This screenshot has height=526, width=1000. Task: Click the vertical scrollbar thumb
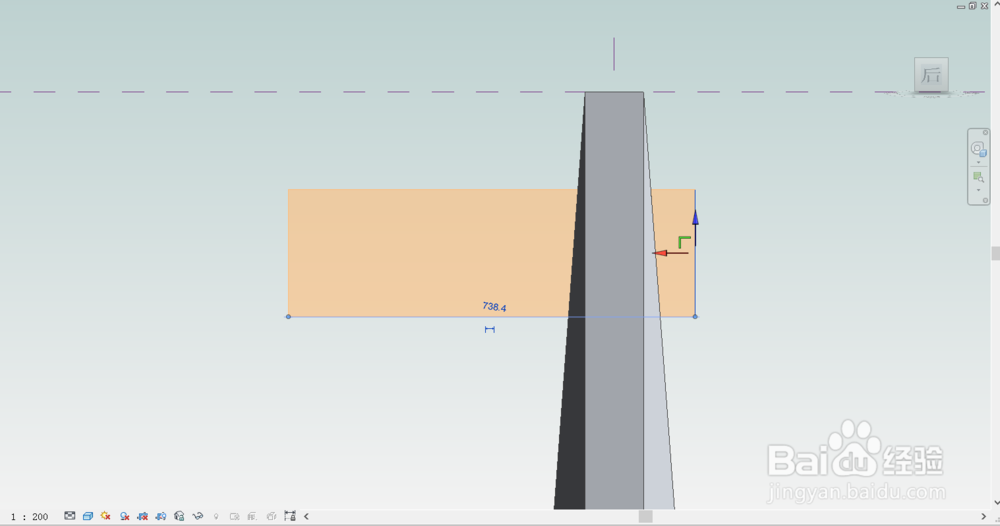(996, 253)
